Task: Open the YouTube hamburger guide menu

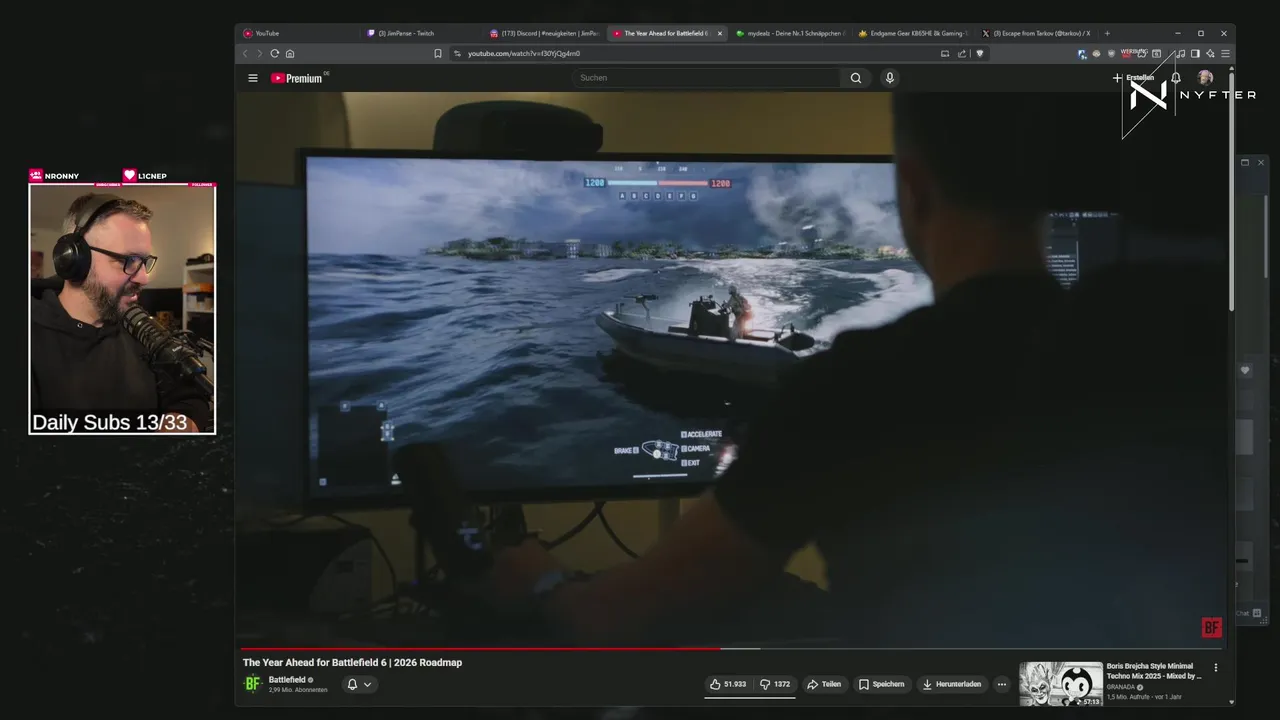Action: click(x=253, y=78)
